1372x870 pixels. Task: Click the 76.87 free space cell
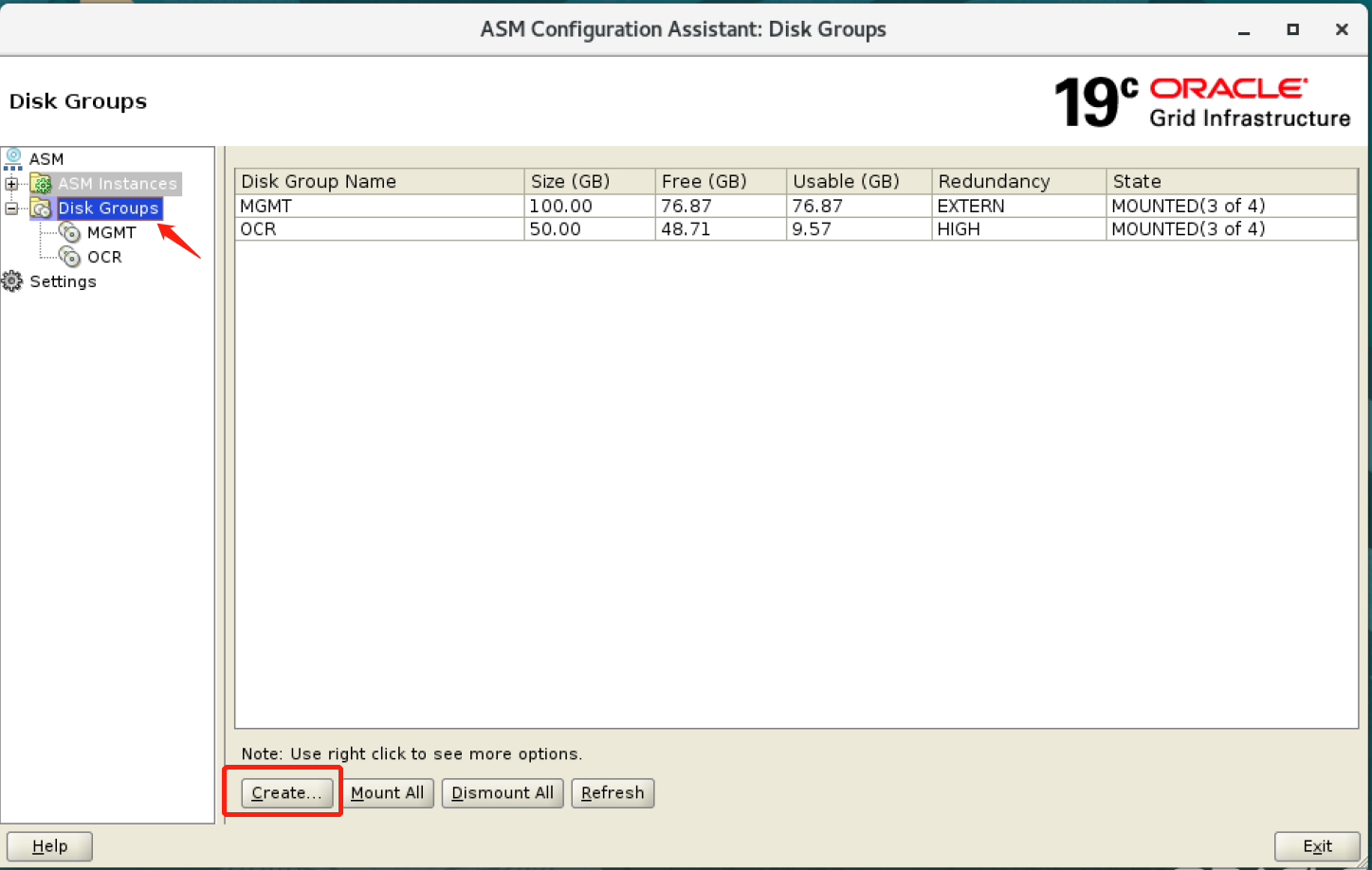pyautogui.click(x=721, y=206)
